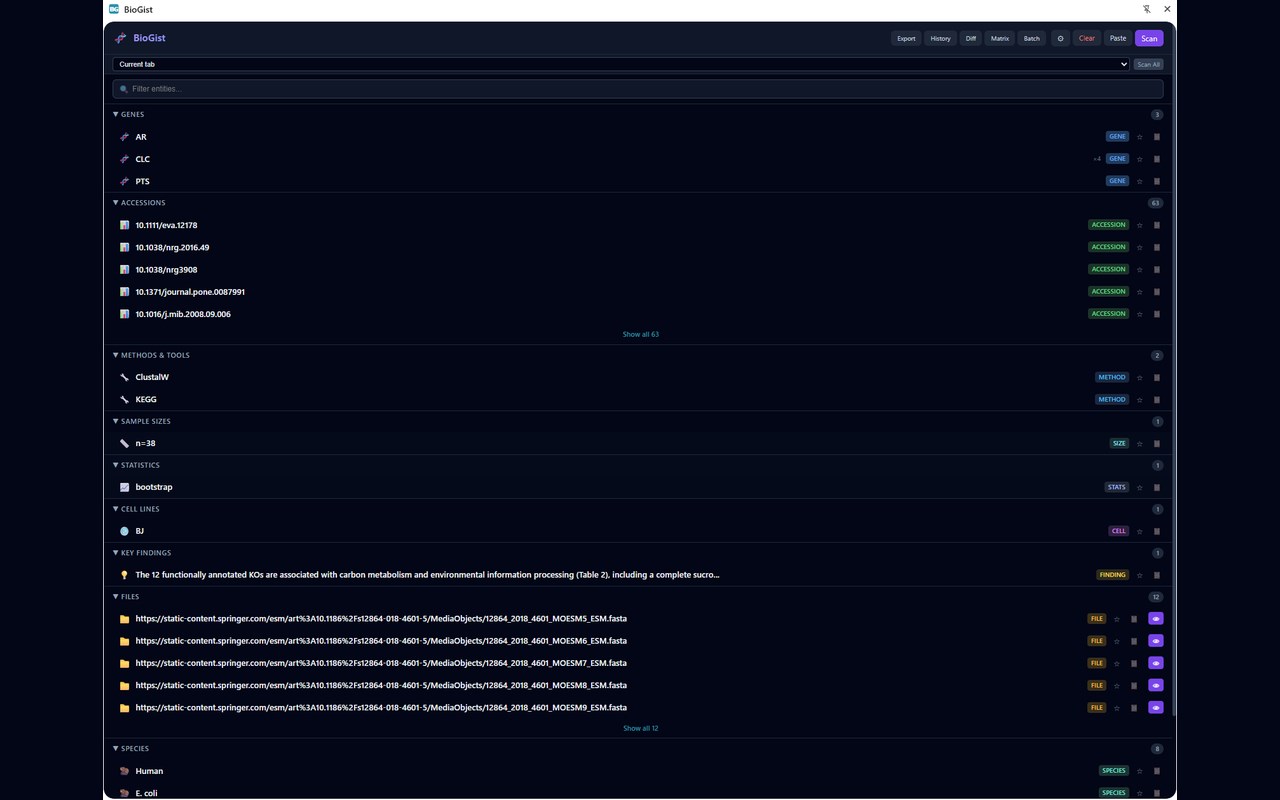The image size is (1280, 800).
Task: Click the purple Scan button
Action: tap(1149, 38)
